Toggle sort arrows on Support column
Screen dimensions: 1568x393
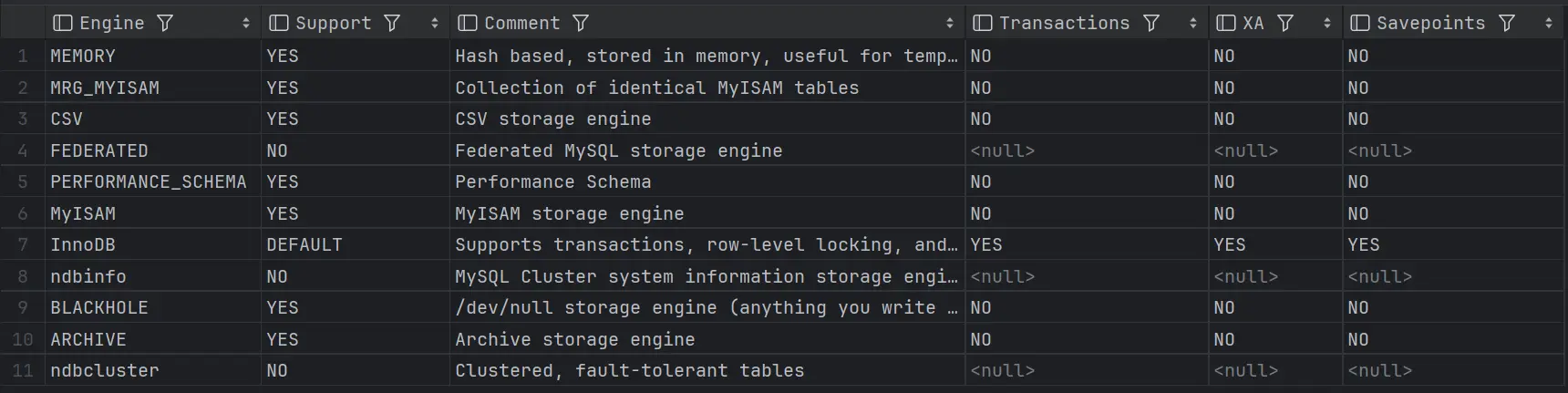click(435, 24)
